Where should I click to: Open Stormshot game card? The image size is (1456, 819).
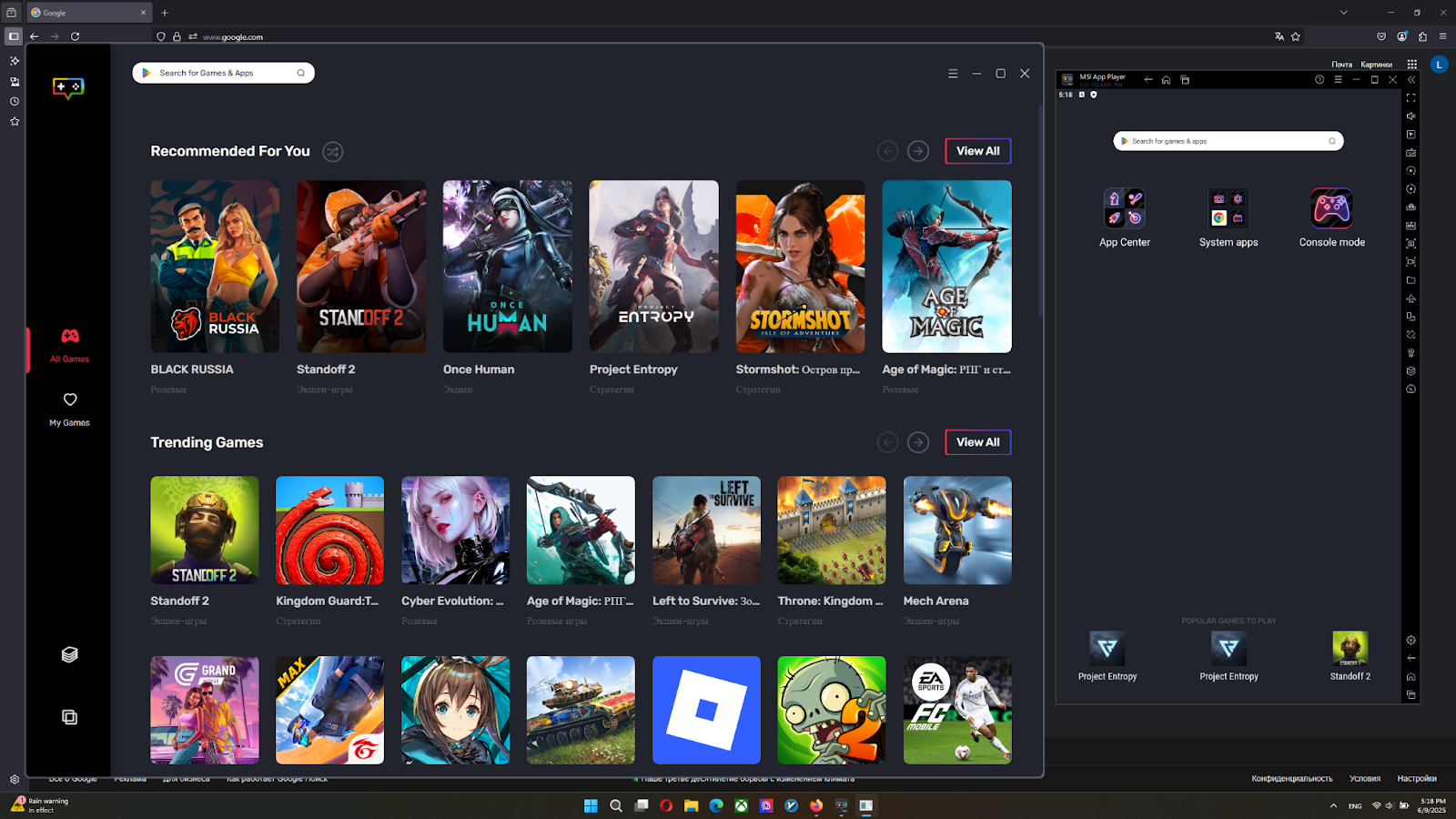pyautogui.click(x=800, y=267)
